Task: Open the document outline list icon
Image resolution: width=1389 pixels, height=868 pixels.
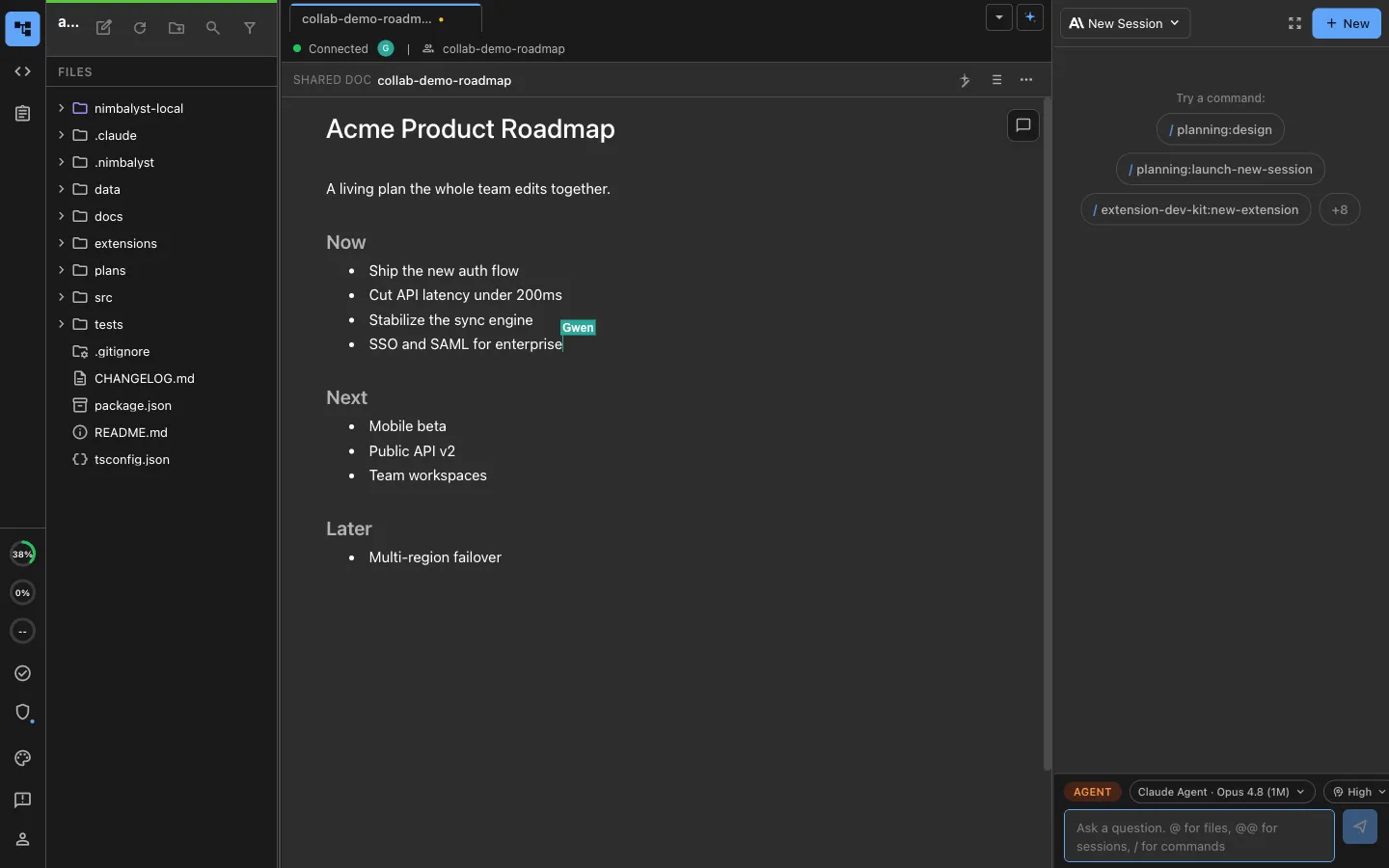Action: pyautogui.click(x=996, y=80)
